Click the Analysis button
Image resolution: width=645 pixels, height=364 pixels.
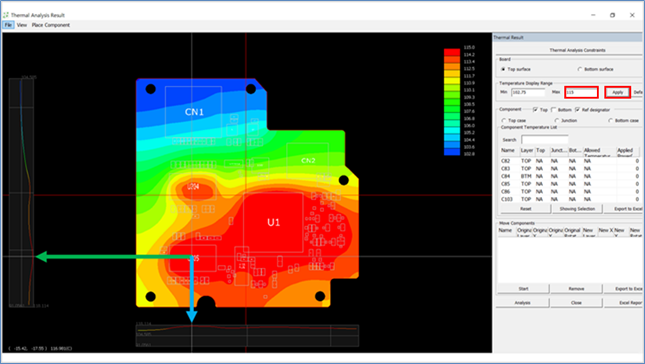point(522,303)
